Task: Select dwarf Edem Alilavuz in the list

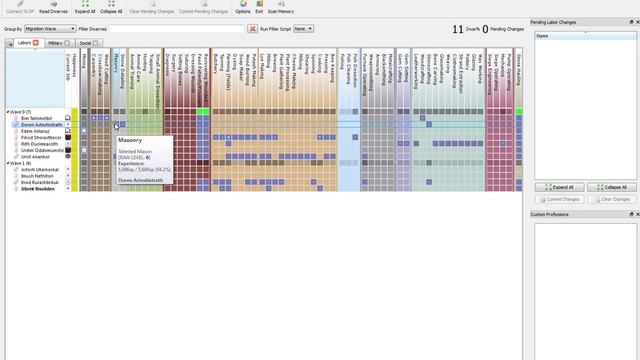Action: point(35,131)
